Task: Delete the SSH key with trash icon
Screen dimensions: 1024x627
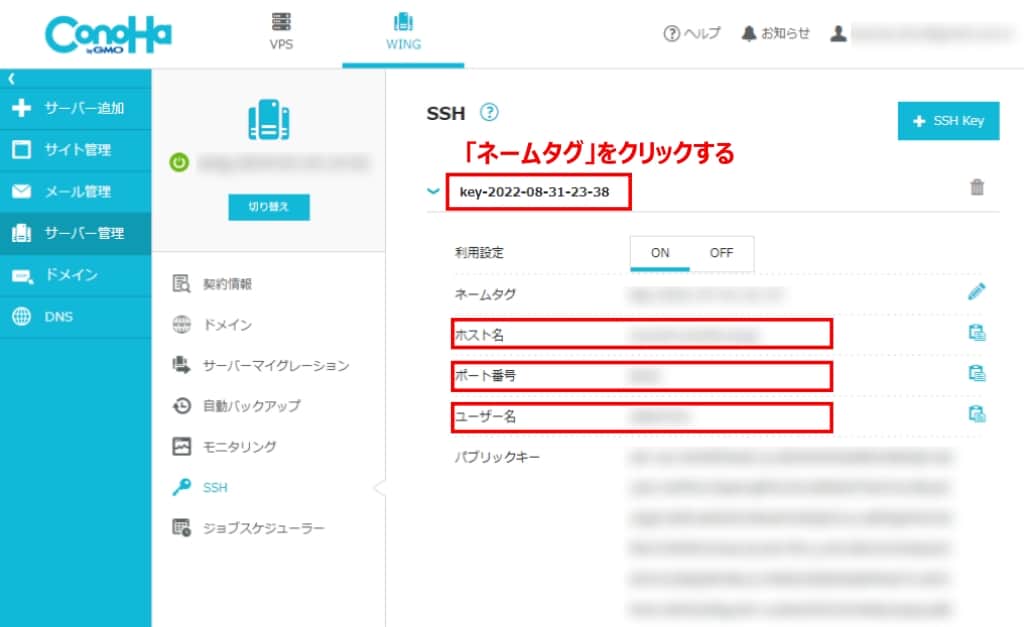Action: (x=977, y=187)
